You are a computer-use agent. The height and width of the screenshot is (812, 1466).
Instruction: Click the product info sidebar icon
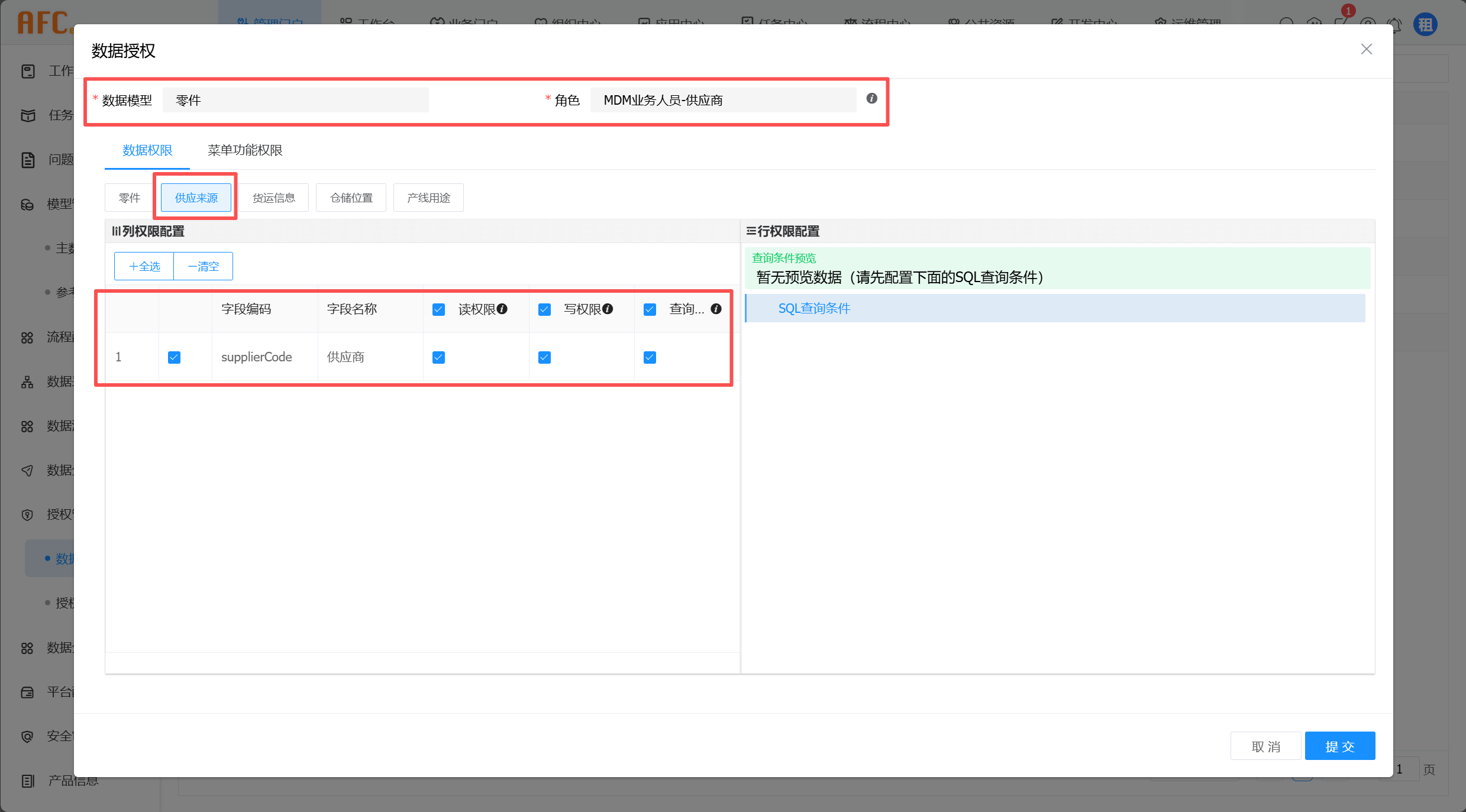[28, 781]
